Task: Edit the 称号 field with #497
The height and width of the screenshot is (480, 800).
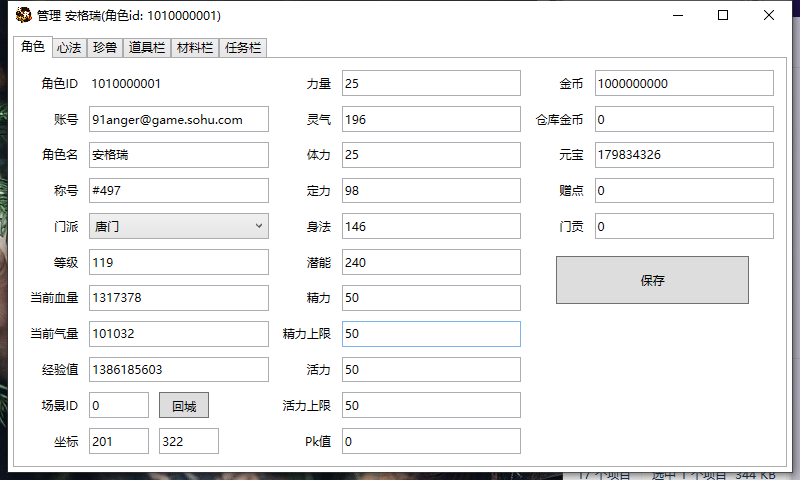Action: click(179, 190)
